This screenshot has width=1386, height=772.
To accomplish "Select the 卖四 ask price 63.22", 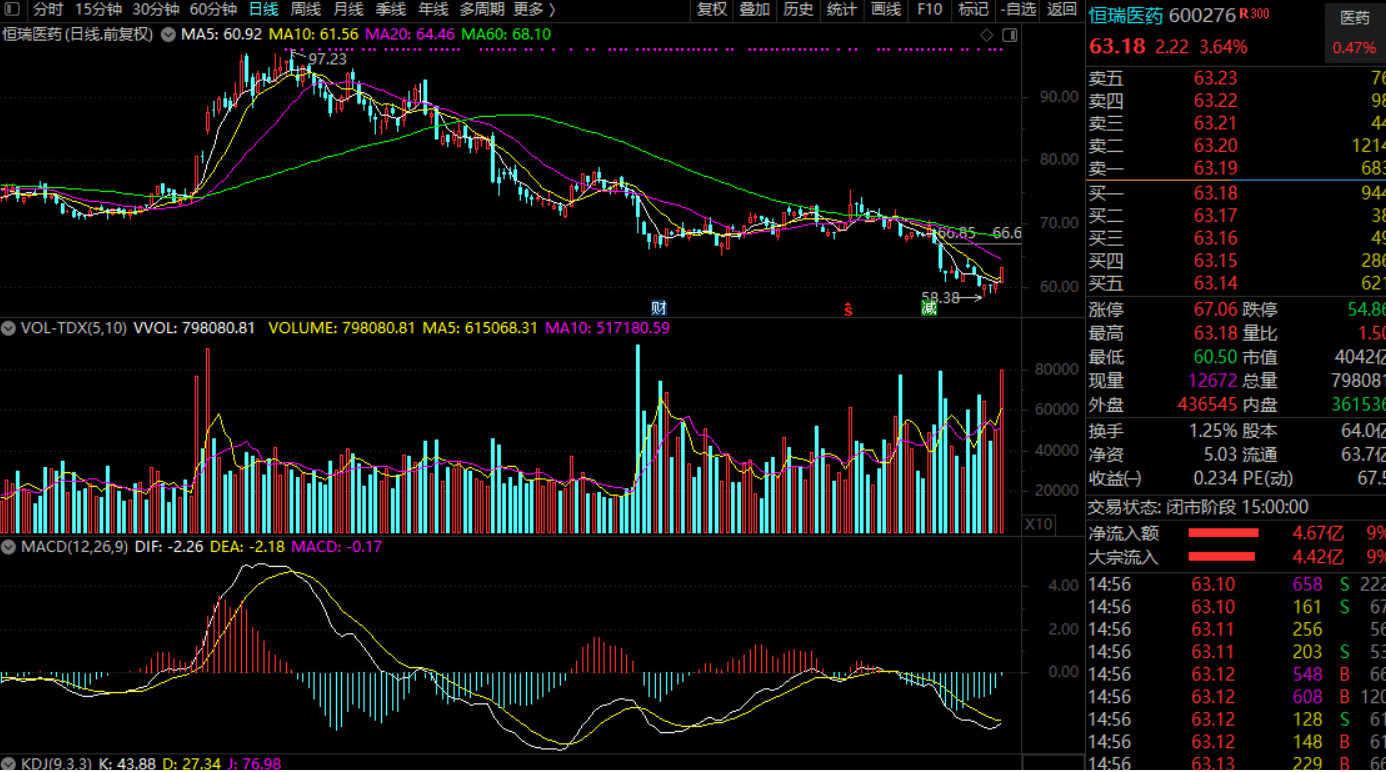I will 1215,101.
